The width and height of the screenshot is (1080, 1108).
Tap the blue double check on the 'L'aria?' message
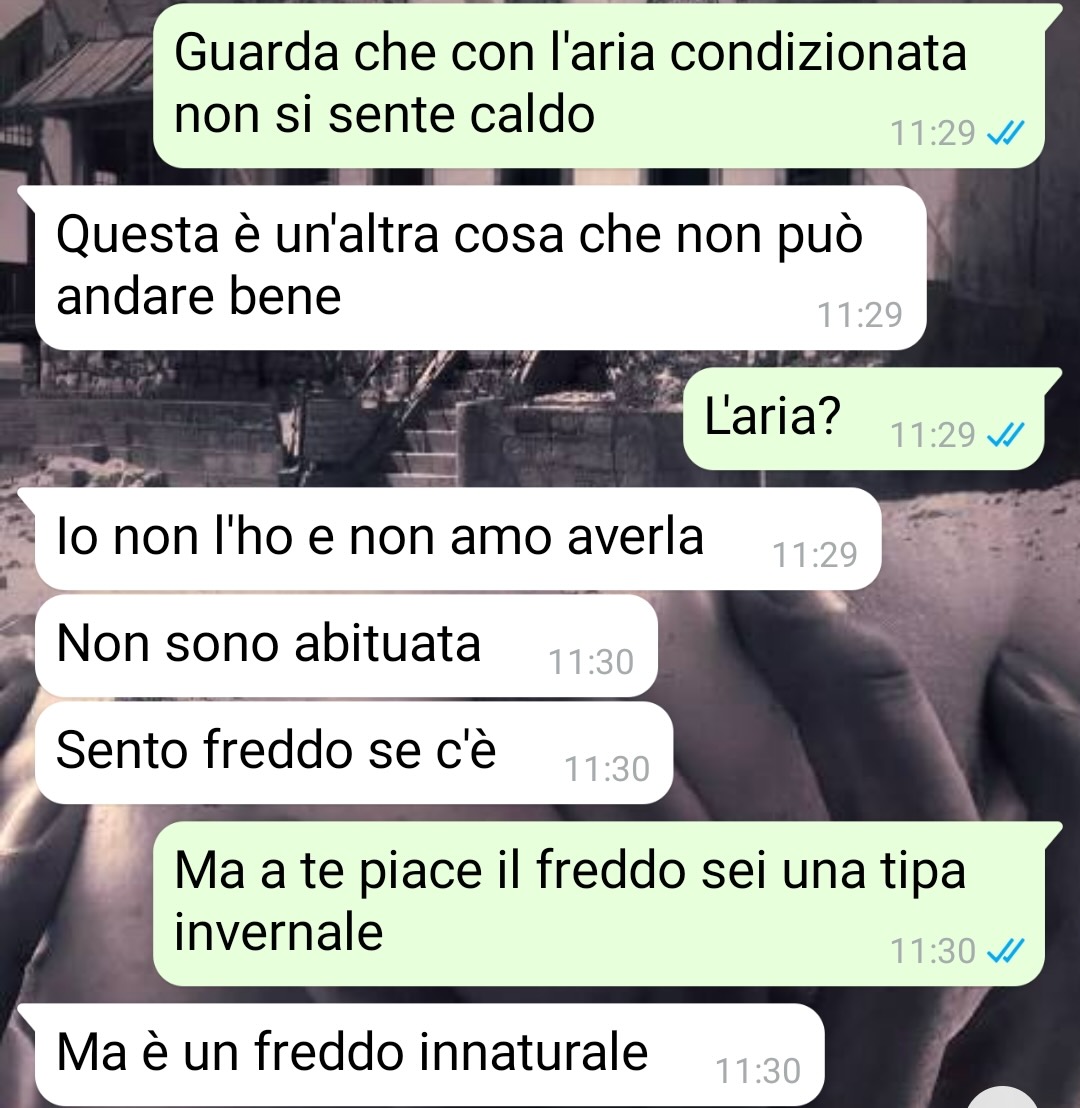[1005, 435]
